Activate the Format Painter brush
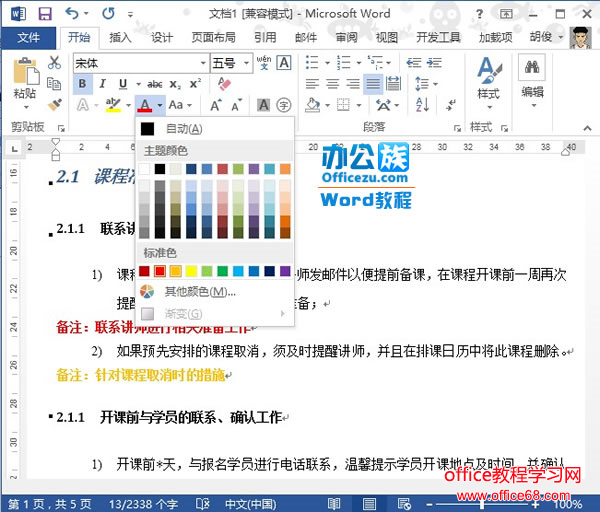This screenshot has width=600, height=512. pos(54,104)
